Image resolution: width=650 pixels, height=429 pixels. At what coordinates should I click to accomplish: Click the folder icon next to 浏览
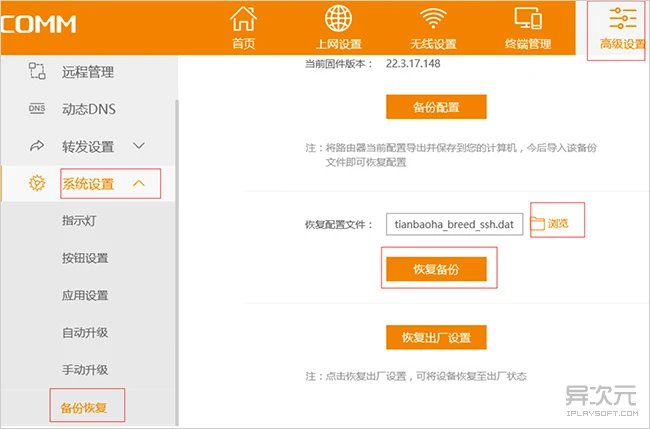pyautogui.click(x=537, y=224)
